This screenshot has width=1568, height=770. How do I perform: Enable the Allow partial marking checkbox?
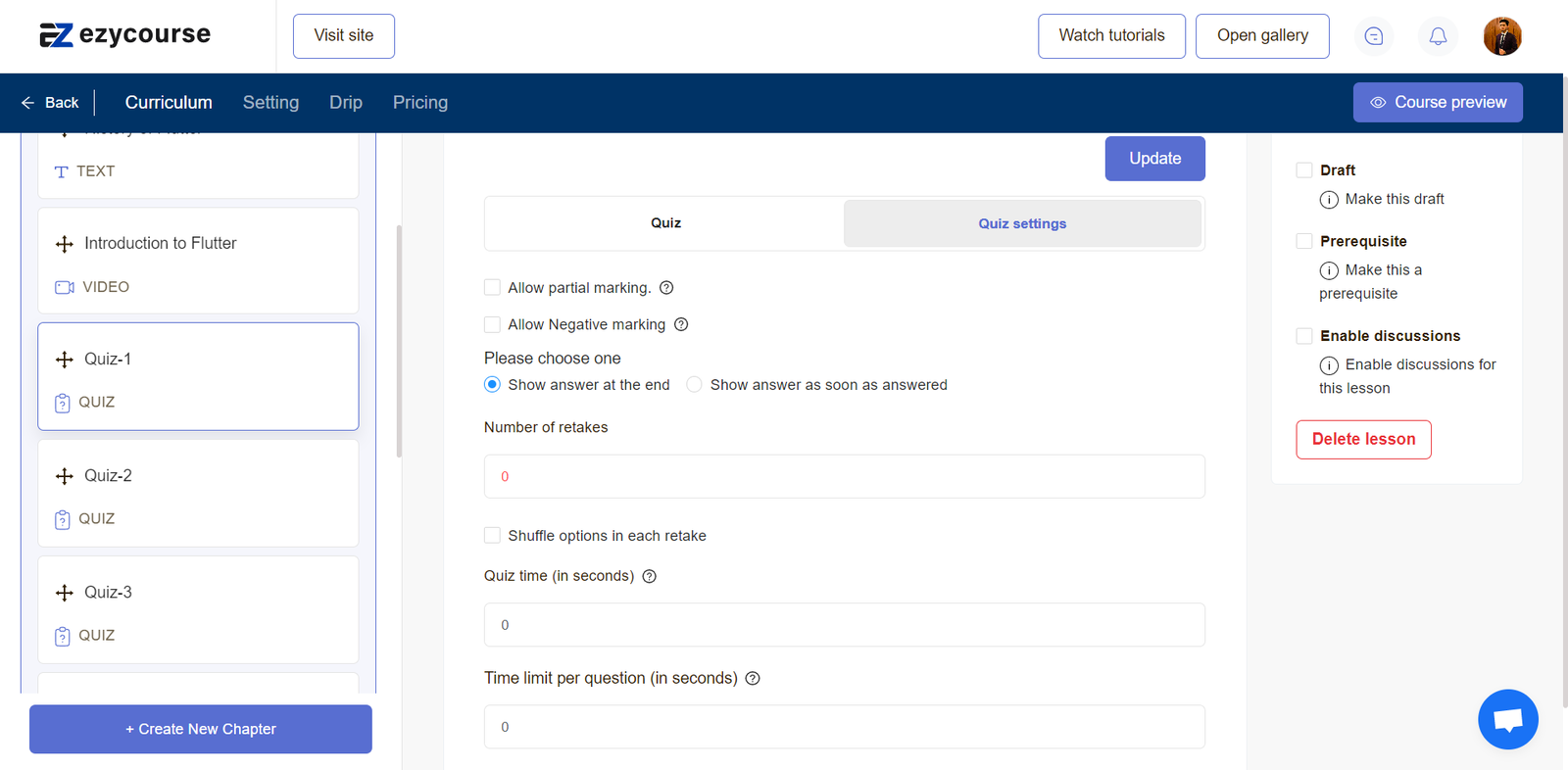(492, 288)
